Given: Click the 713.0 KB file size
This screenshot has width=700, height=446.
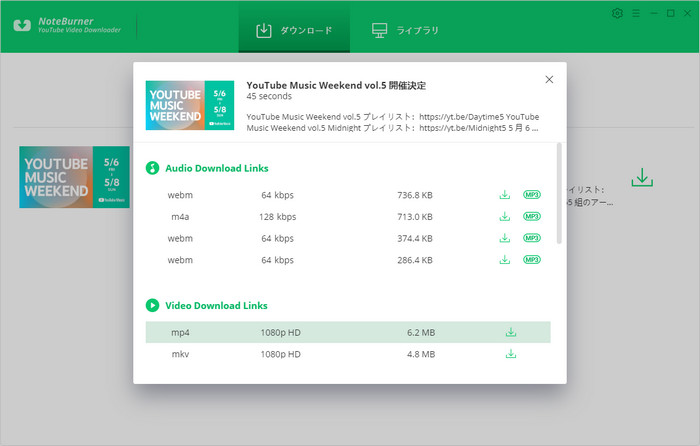Looking at the screenshot, I should (x=415, y=217).
